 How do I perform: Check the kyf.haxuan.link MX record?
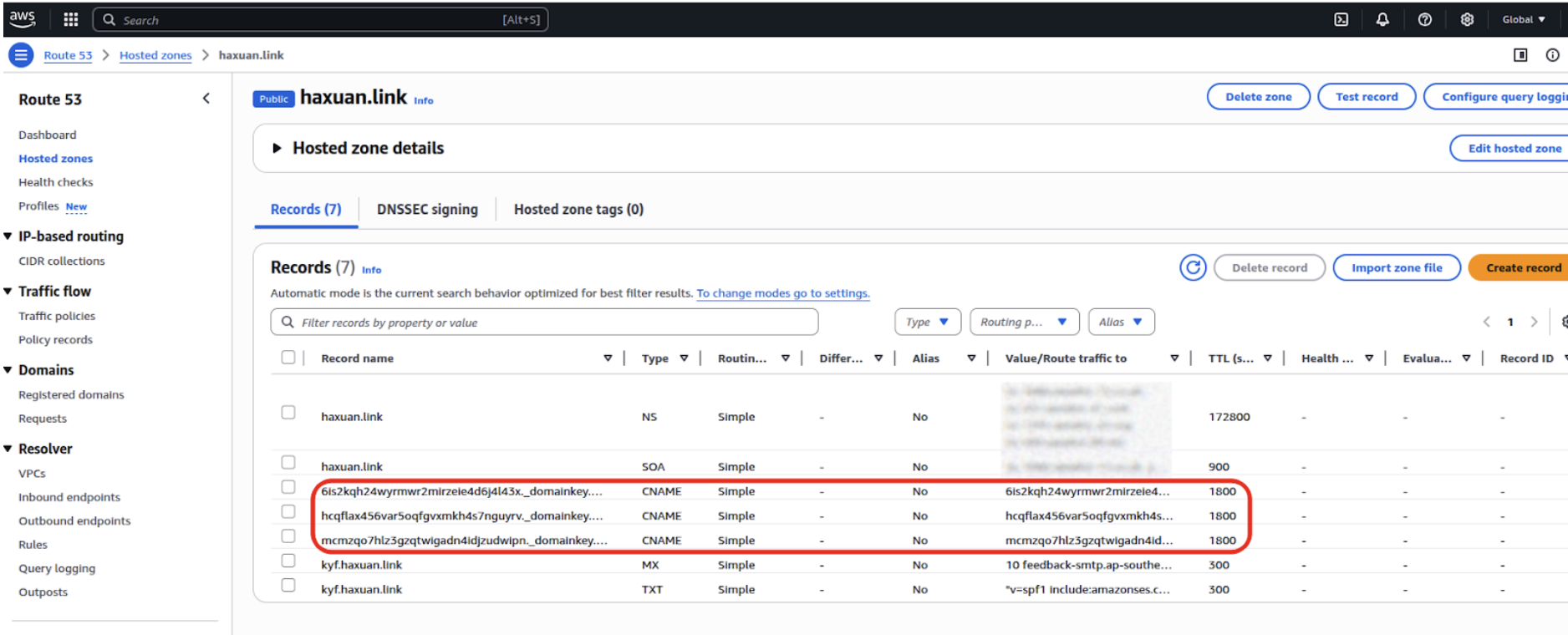tap(288, 561)
